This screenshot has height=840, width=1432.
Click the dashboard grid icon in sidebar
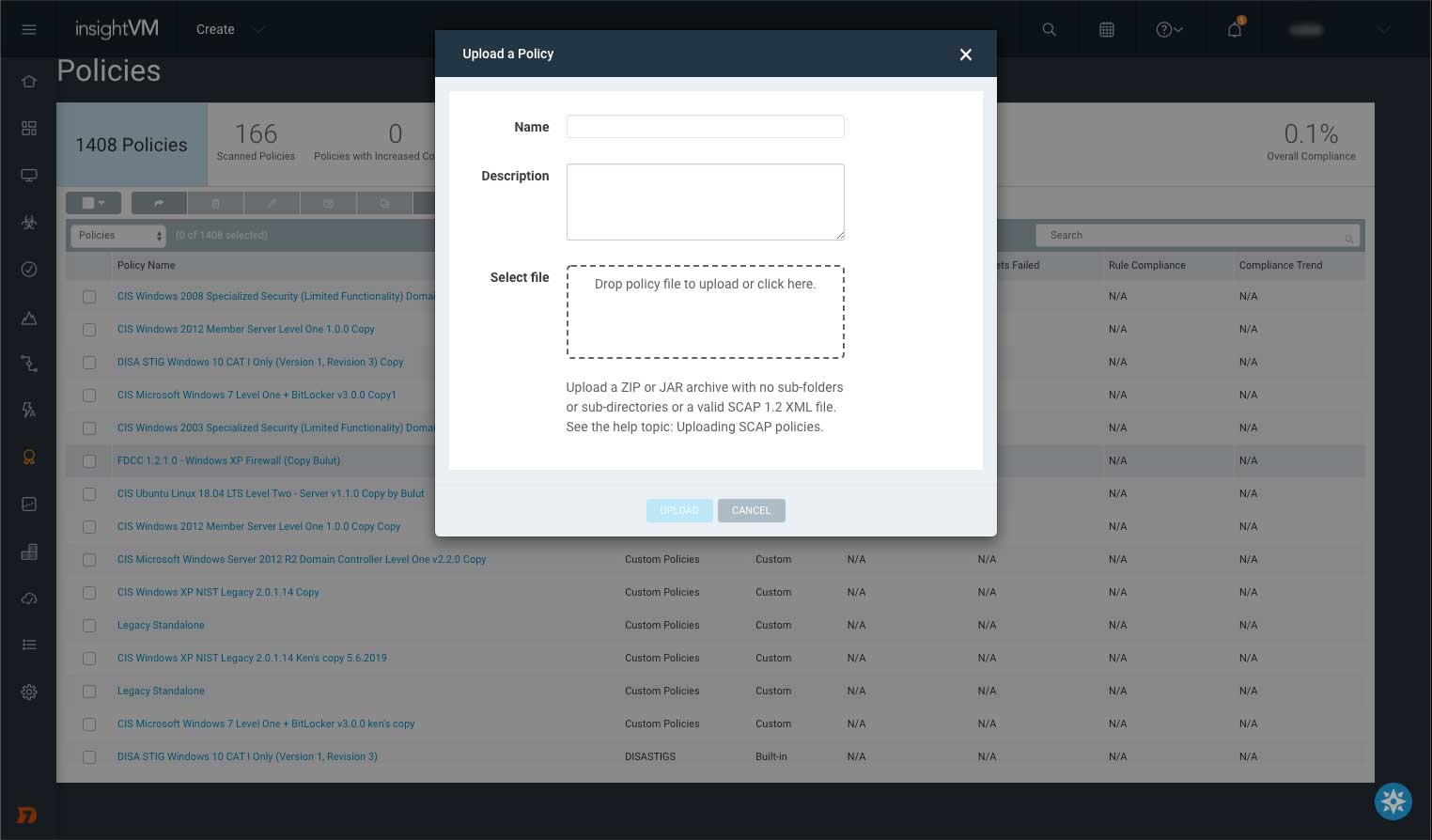[29, 128]
